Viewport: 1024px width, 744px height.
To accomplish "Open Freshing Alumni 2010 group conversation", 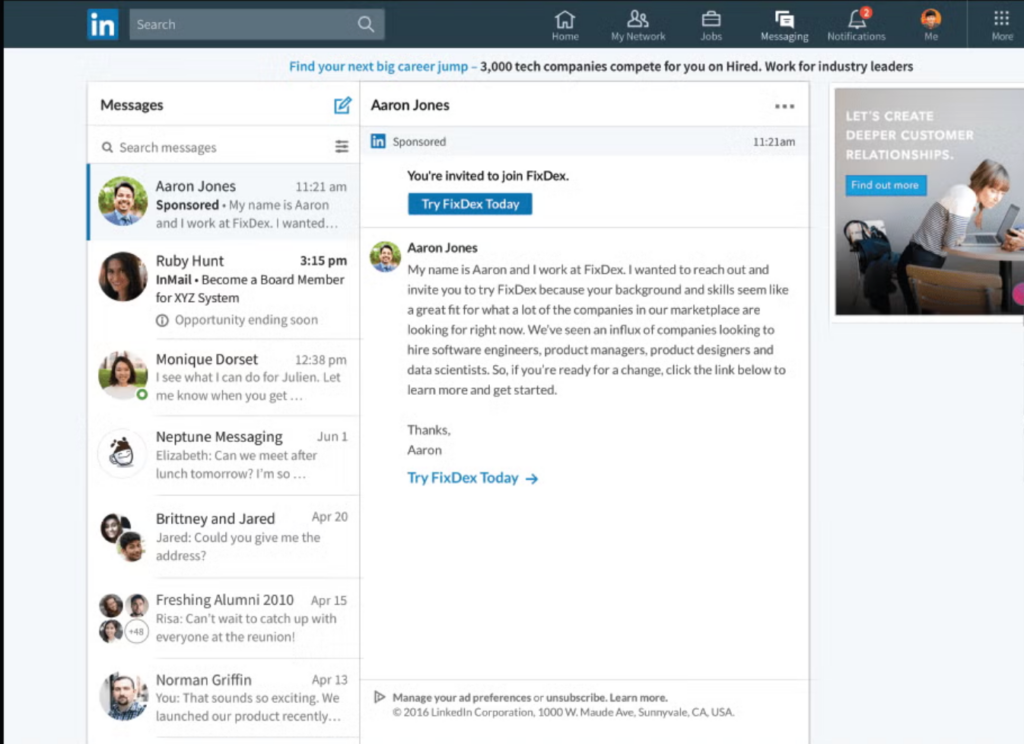I will click(x=223, y=618).
